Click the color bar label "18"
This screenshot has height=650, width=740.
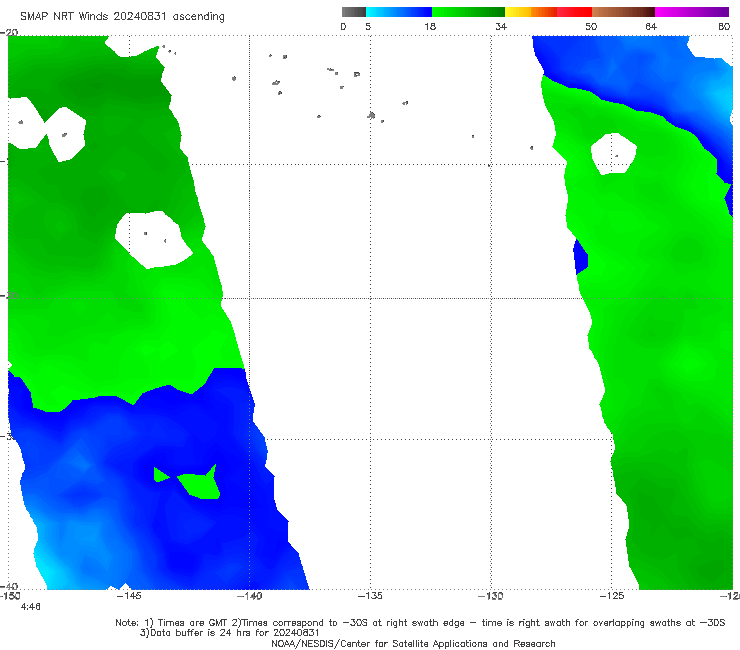[430, 27]
